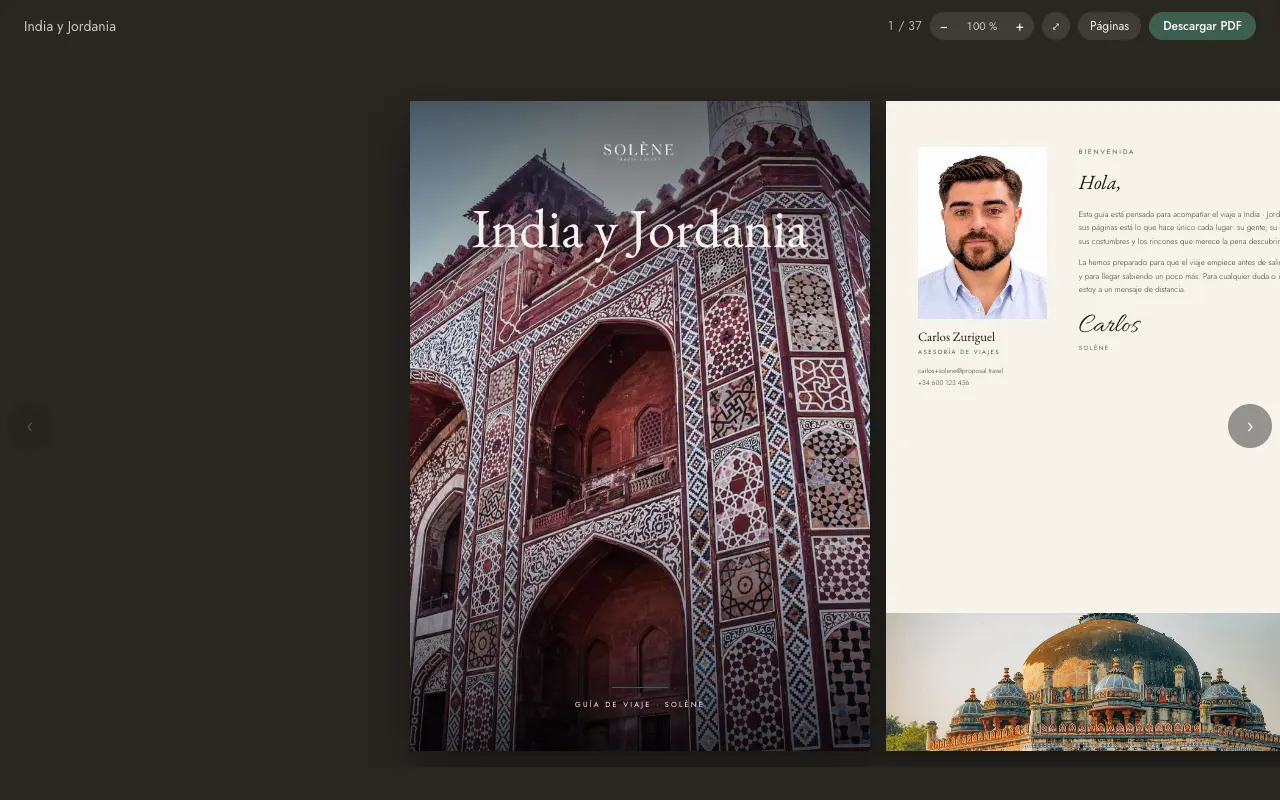Click the India y Jordania cover heading
Image resolution: width=1280 pixels, height=800 pixels.
[x=639, y=231]
